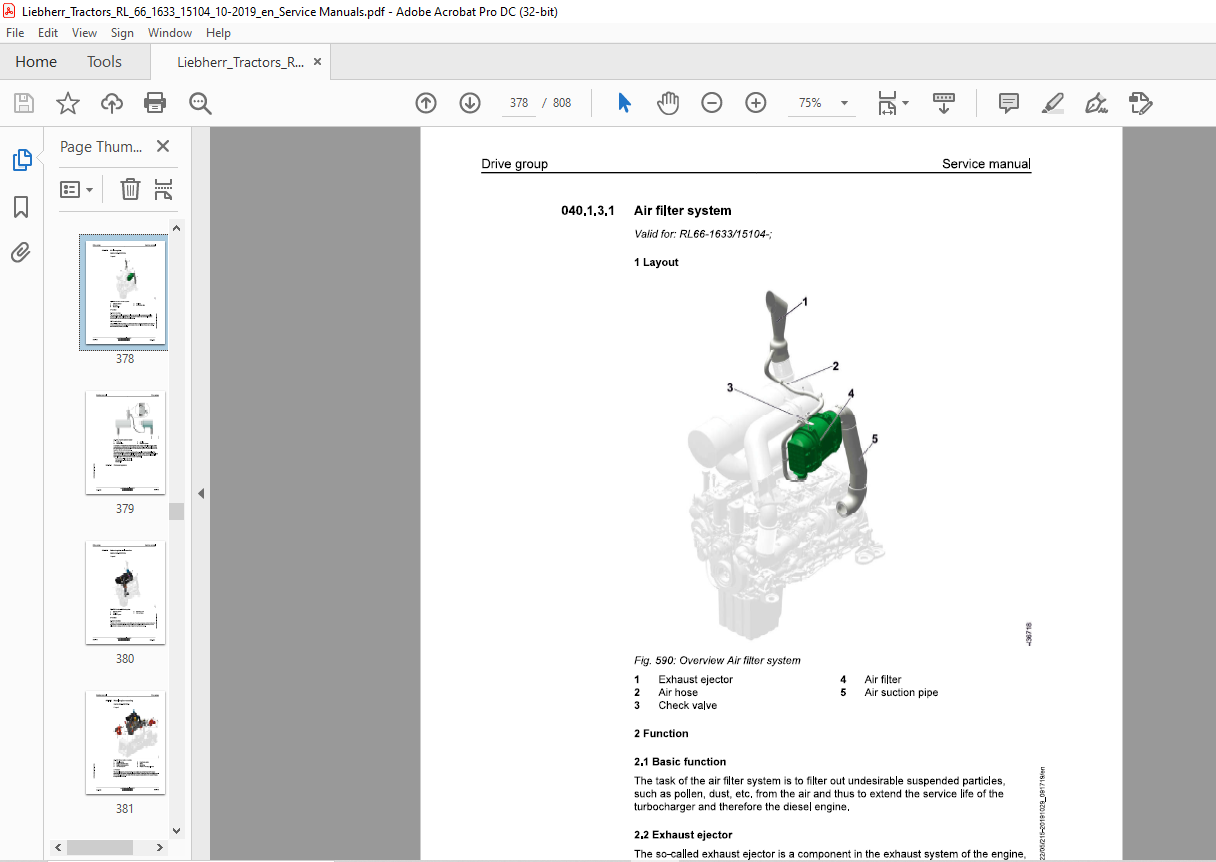
Task: Select the Liebherr_Tractors_R... document tab
Action: click(x=240, y=61)
